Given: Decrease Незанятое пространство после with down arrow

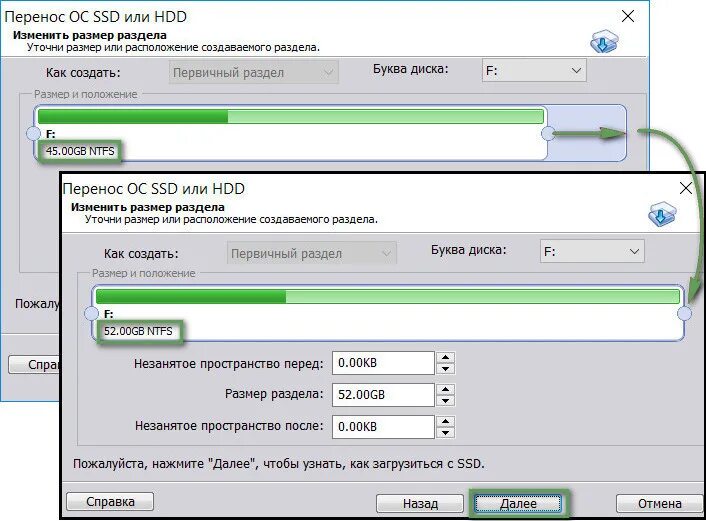Looking at the screenshot, I should point(445,432).
